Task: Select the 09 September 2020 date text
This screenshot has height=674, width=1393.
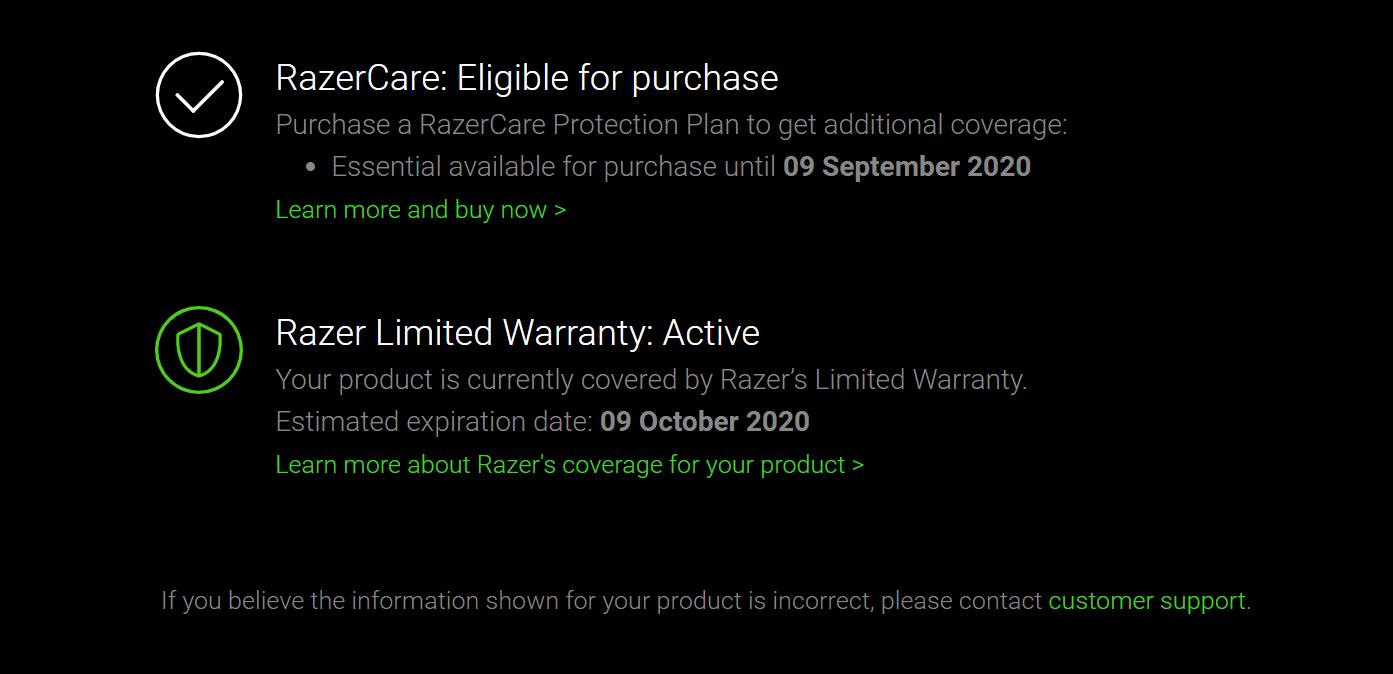Action: 907,166
